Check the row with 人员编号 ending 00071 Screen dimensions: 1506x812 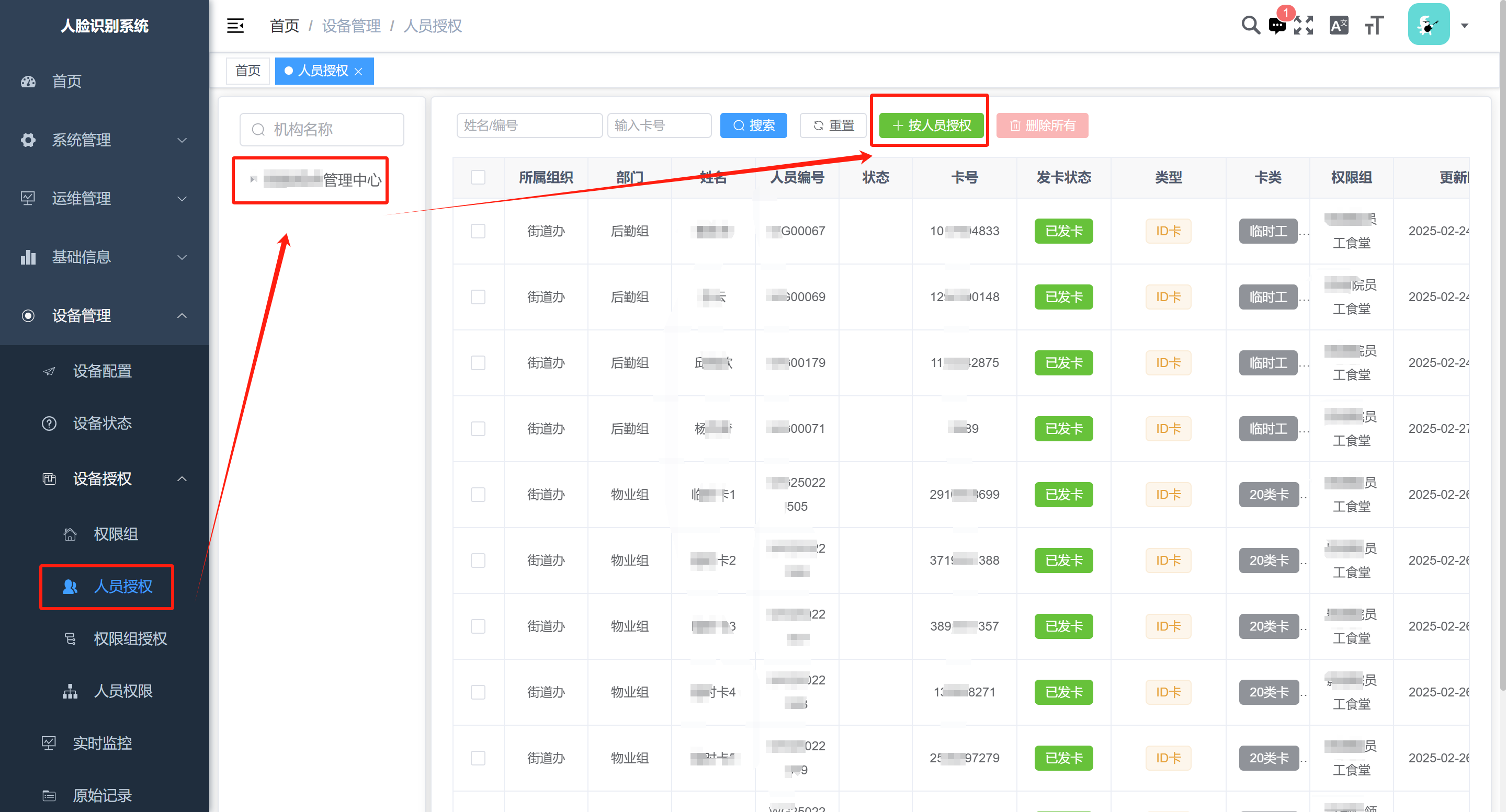point(478,429)
